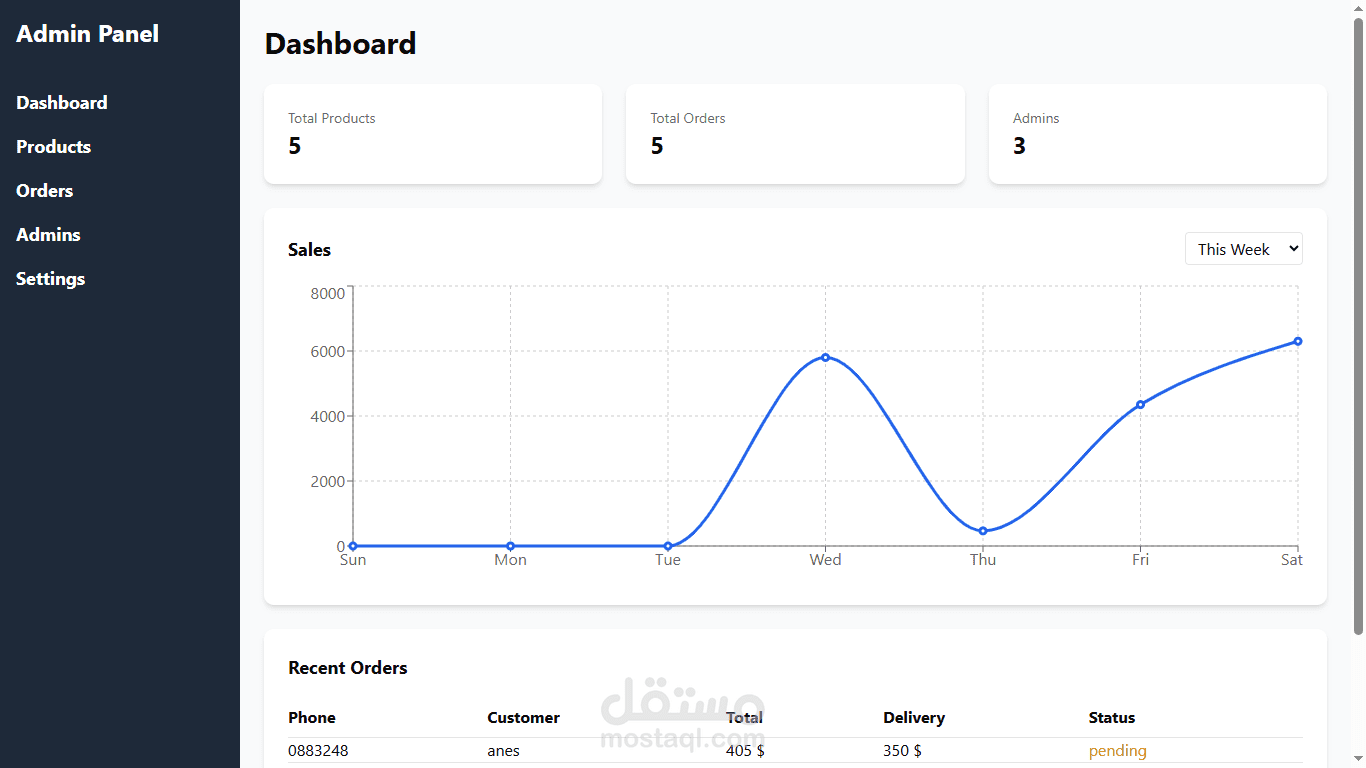Click the Wed data point on chart
Image resolution: width=1366 pixels, height=768 pixels.
(x=825, y=357)
